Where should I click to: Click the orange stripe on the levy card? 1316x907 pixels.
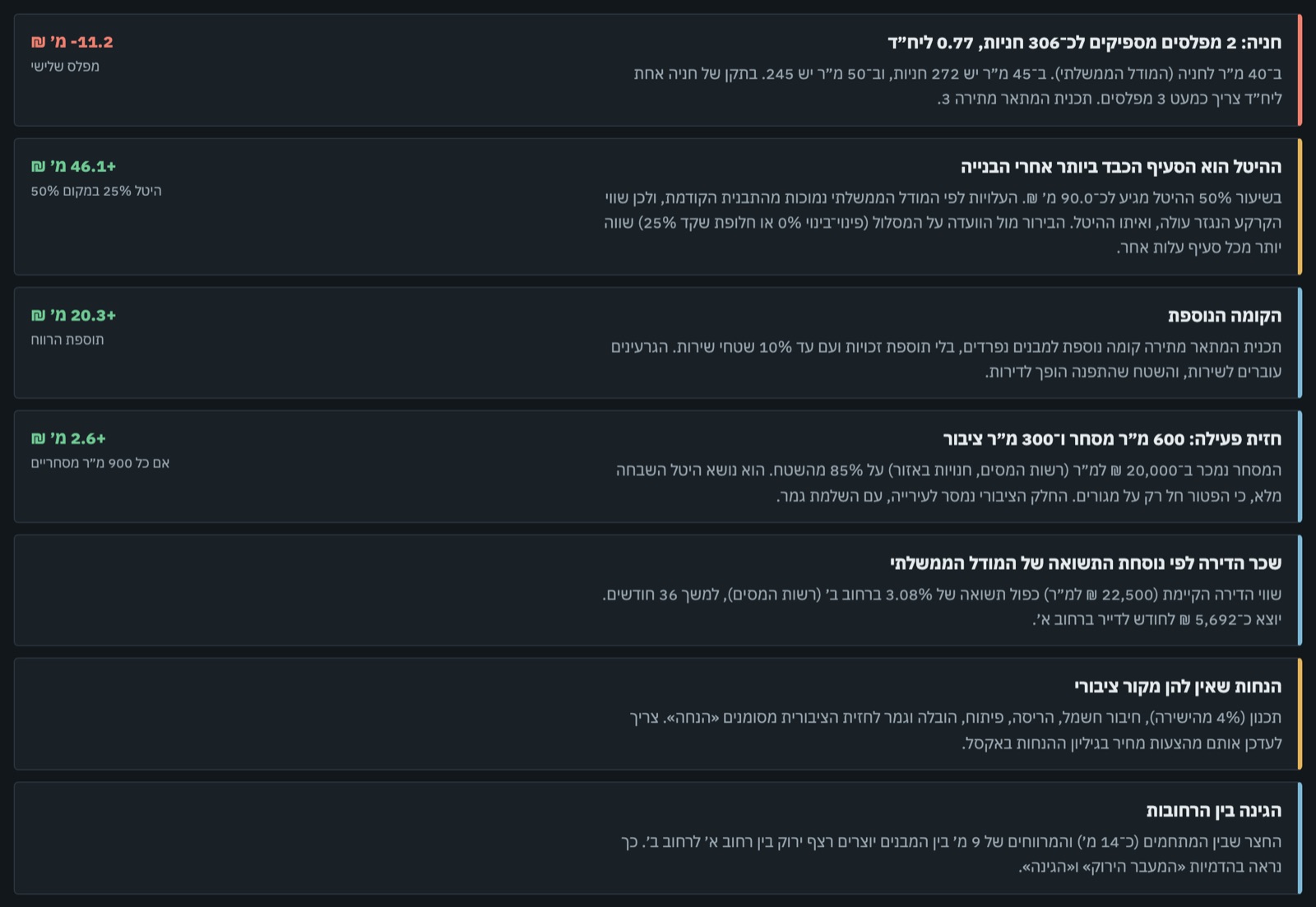(1300, 206)
